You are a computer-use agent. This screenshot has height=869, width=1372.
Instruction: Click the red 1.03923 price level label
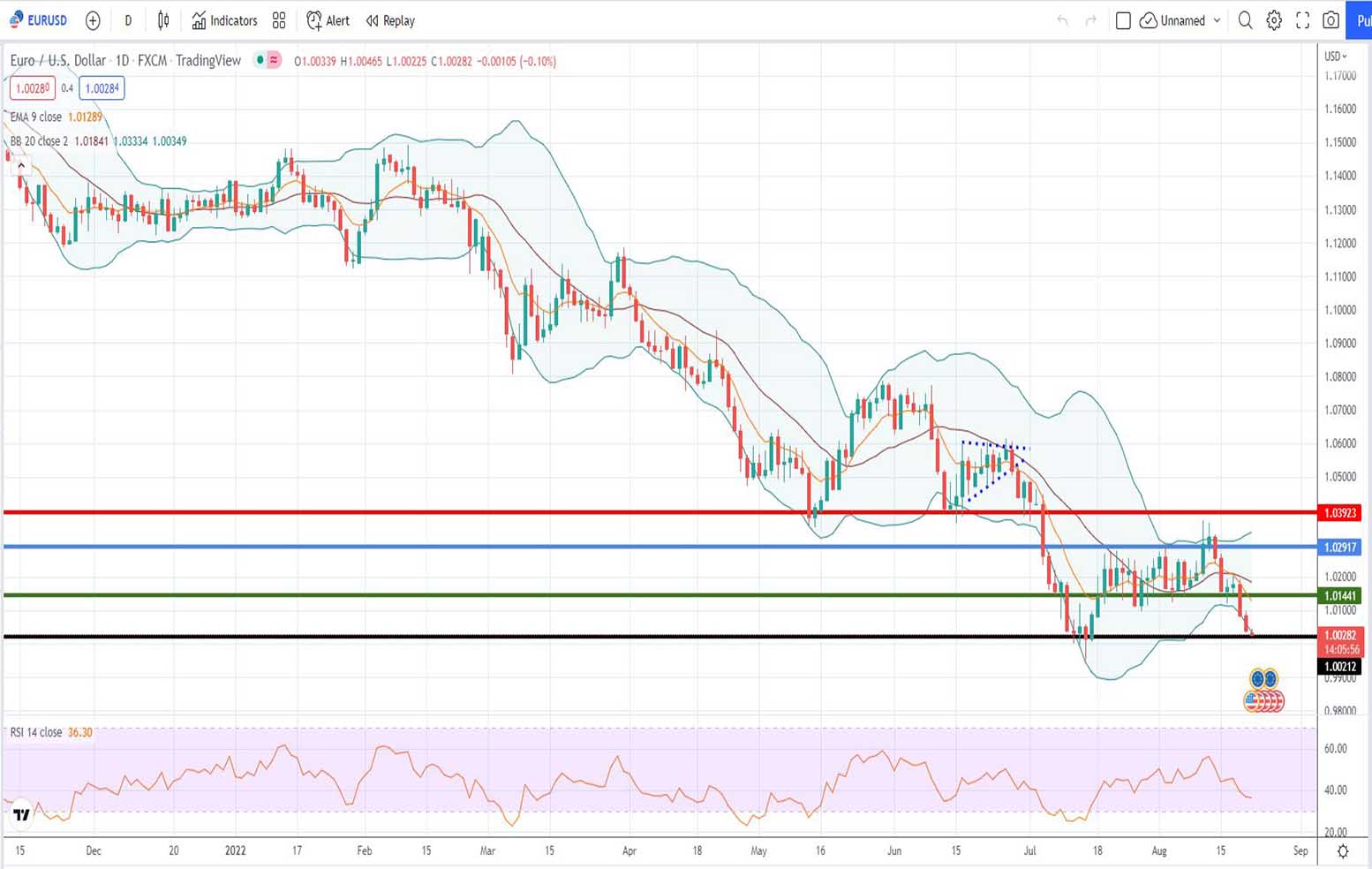point(1339,512)
